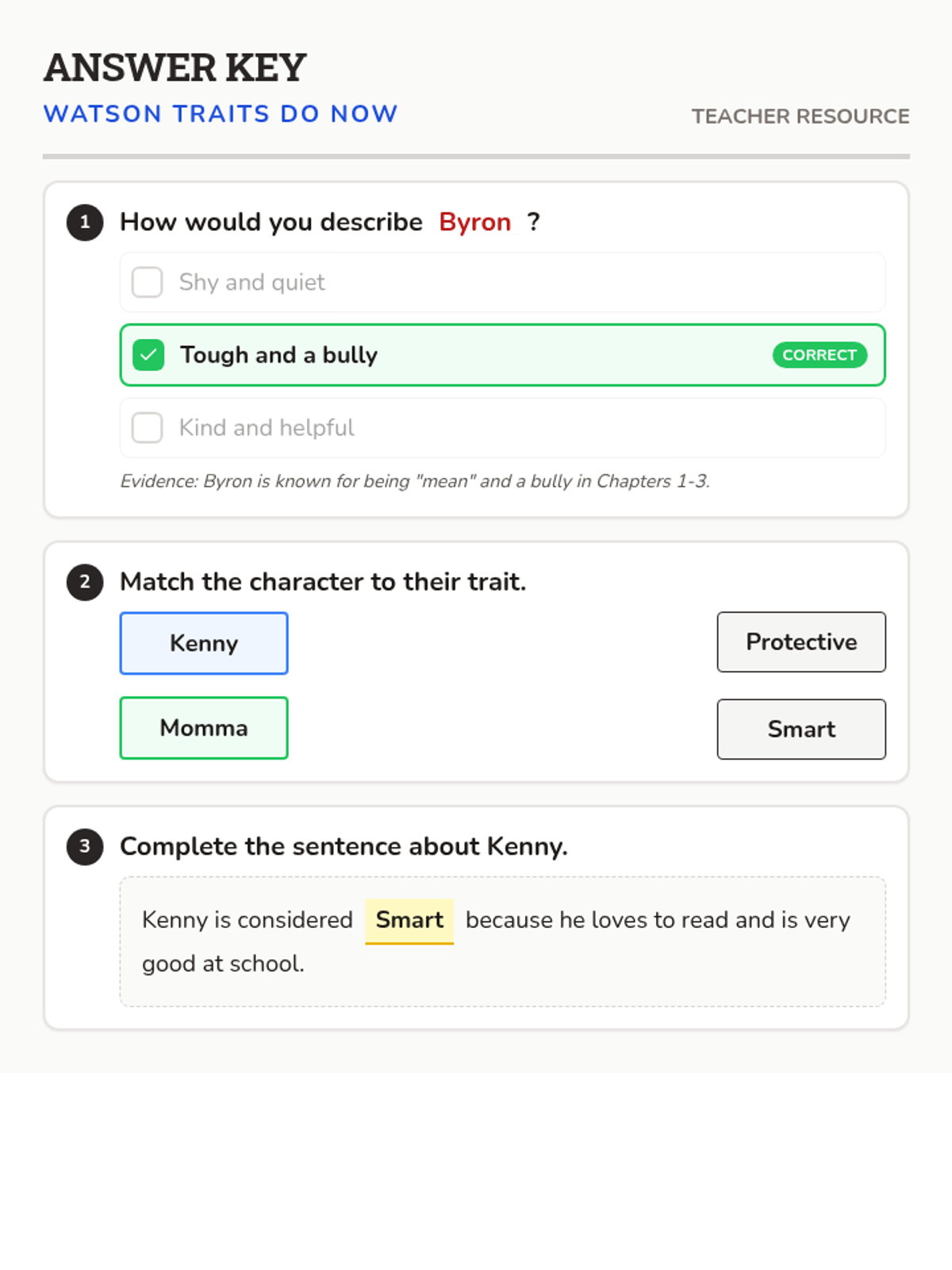Choose the Protective trait box
The width and height of the screenshot is (952, 1270).
[801, 641]
